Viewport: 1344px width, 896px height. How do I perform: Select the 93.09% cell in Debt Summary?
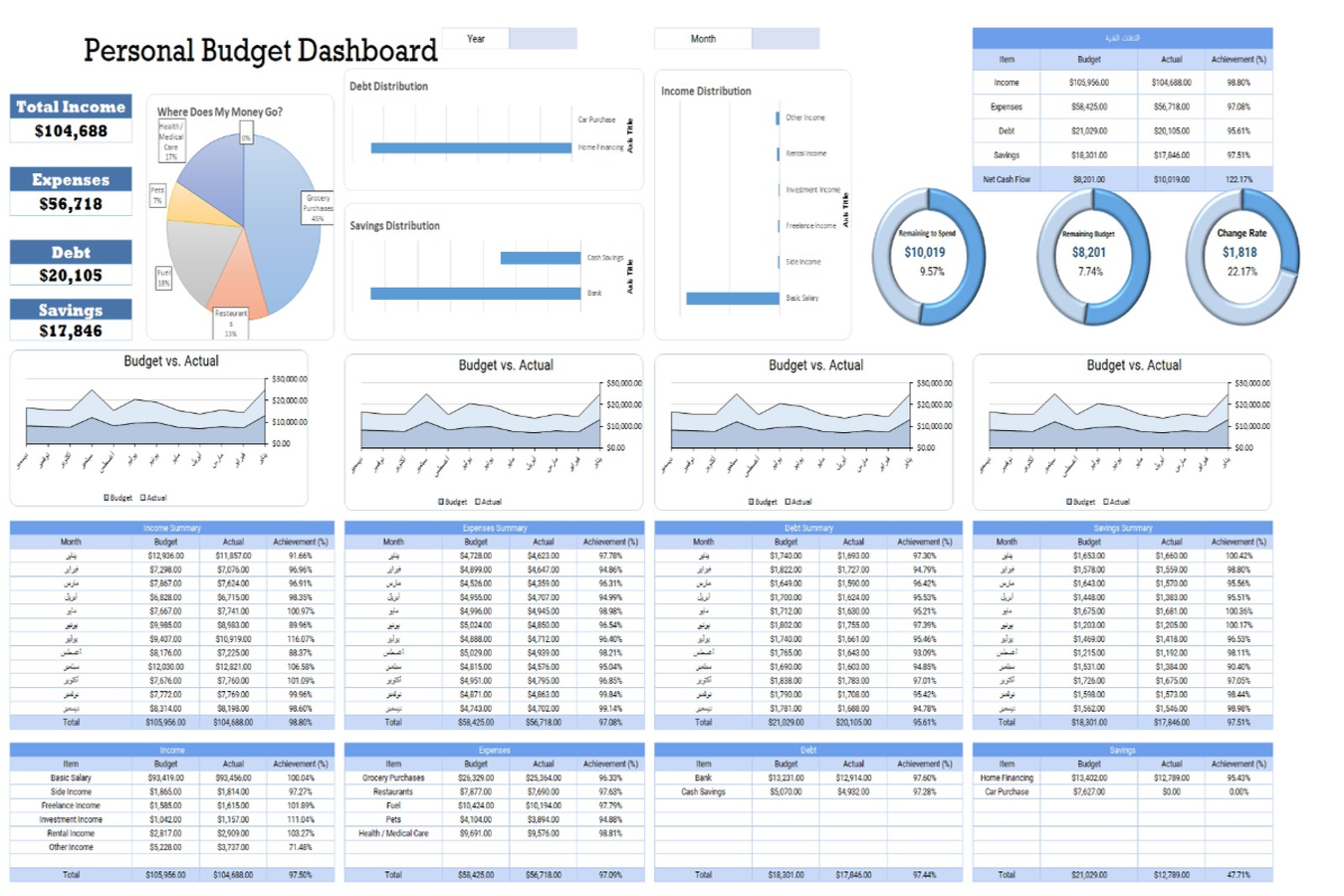pos(924,653)
